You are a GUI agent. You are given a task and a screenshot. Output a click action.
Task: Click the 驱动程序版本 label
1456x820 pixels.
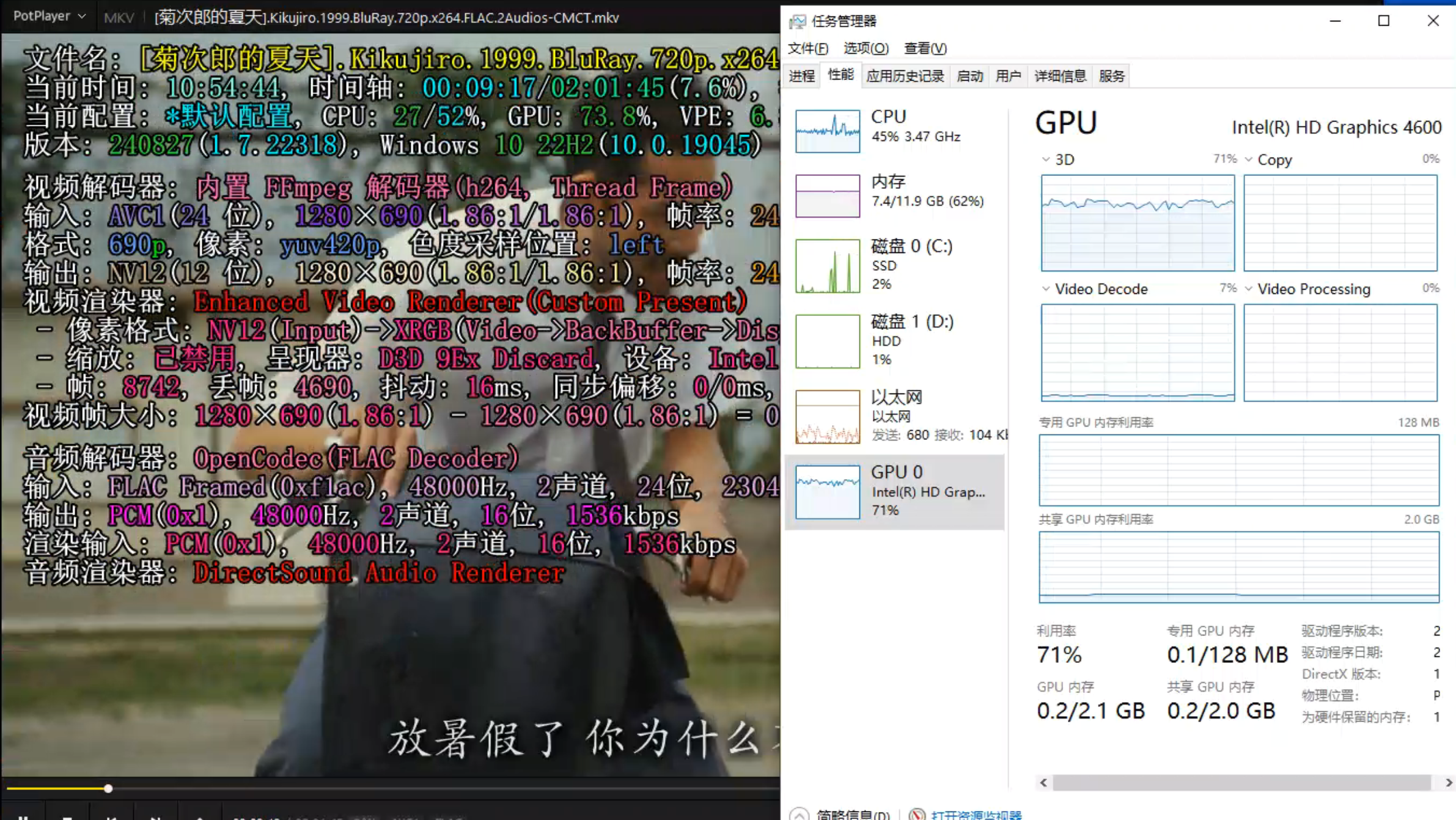(1342, 631)
